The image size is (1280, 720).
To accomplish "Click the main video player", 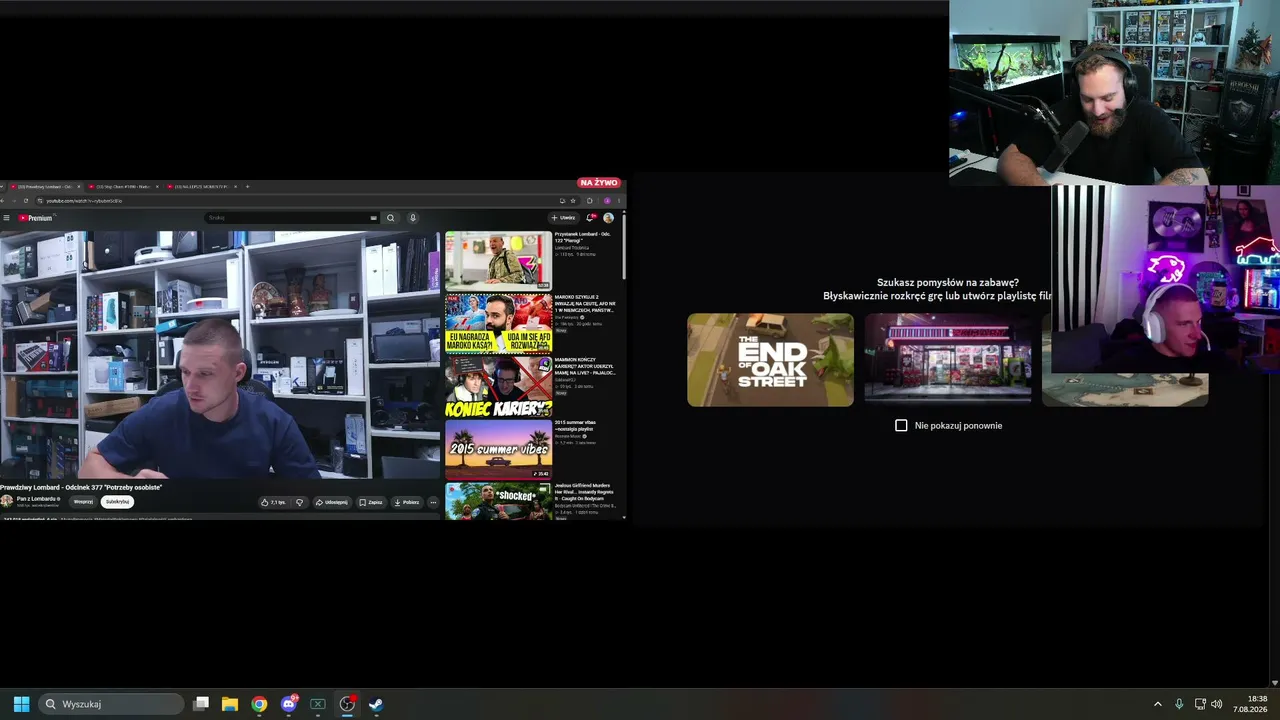I will coord(220,355).
